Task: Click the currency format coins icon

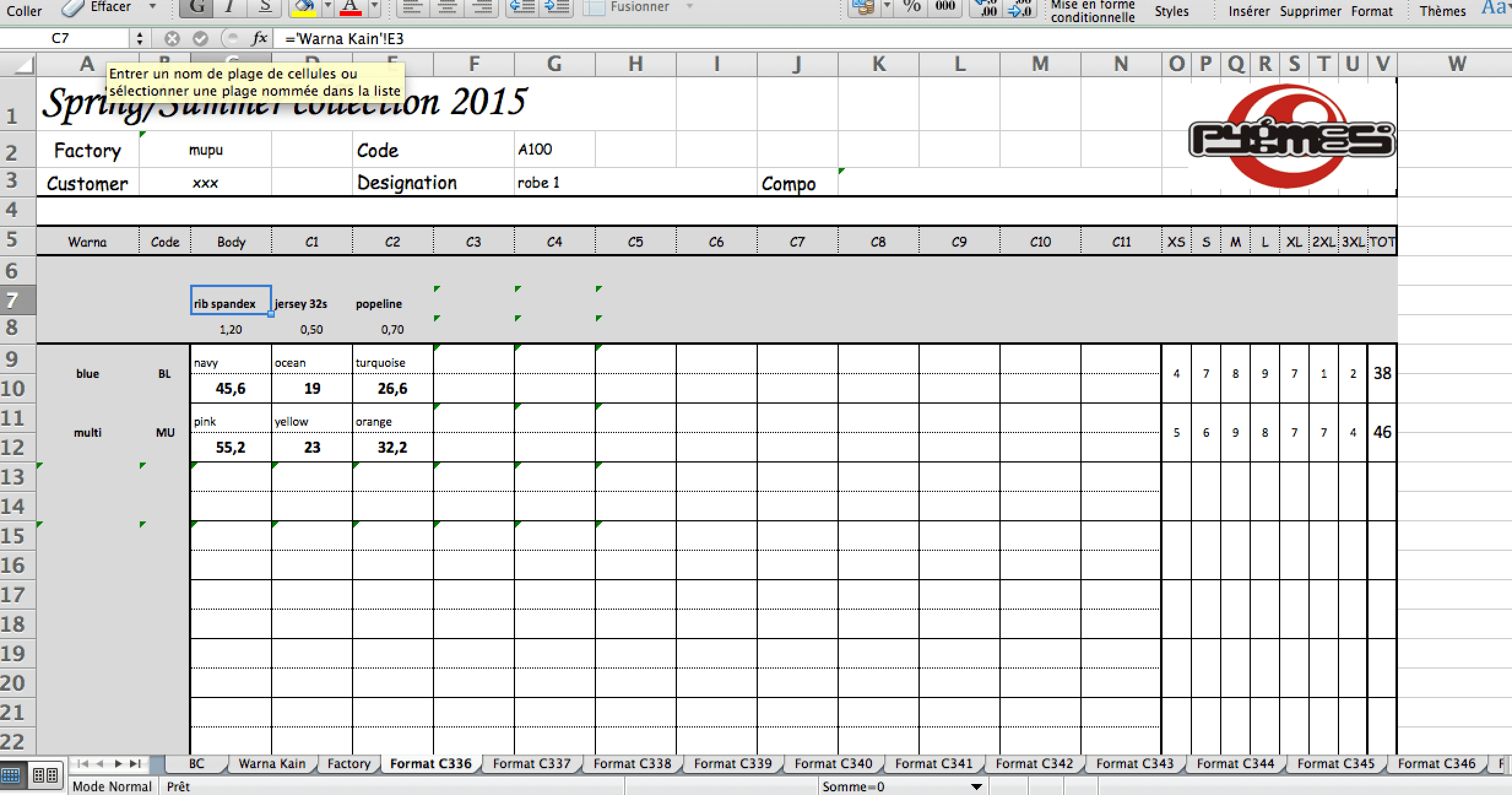Action: (x=863, y=7)
